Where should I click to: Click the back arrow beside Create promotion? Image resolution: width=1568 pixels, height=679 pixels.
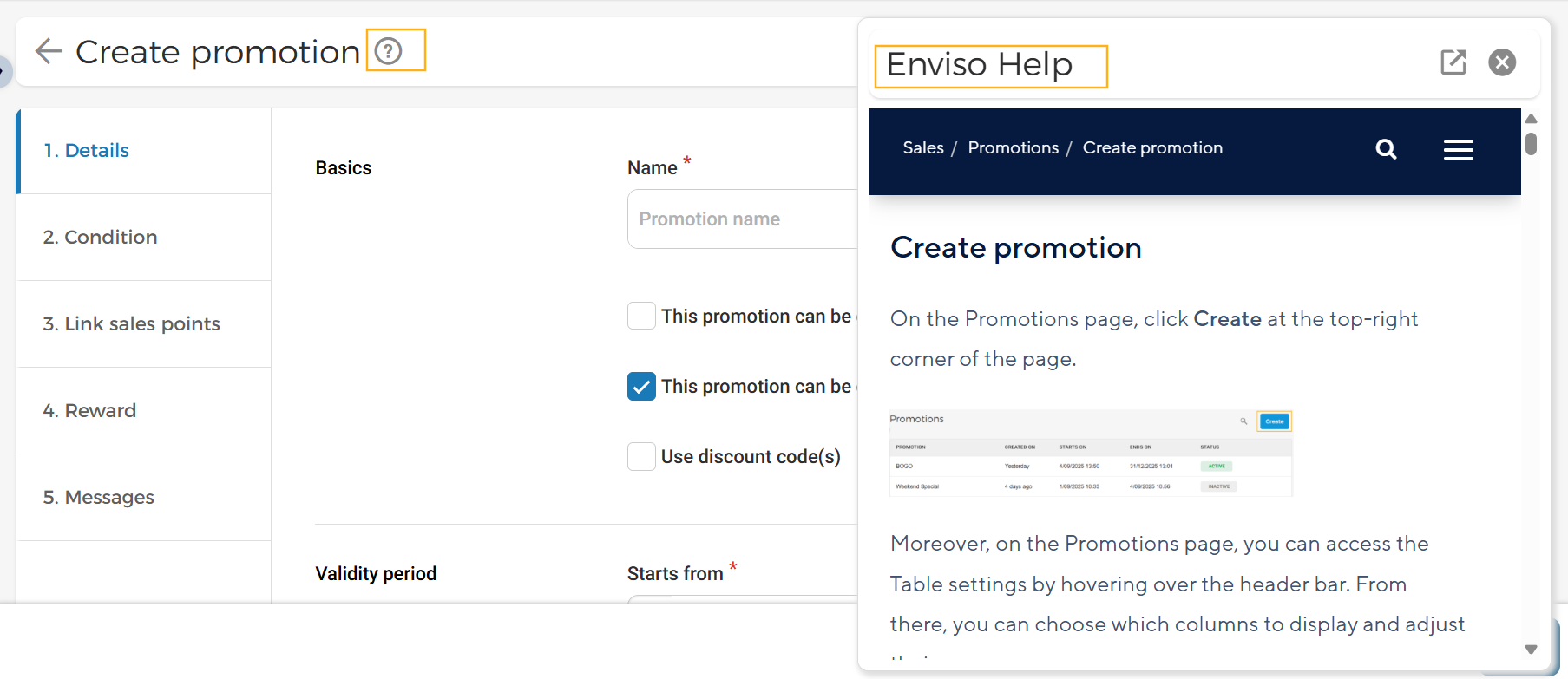[49, 51]
